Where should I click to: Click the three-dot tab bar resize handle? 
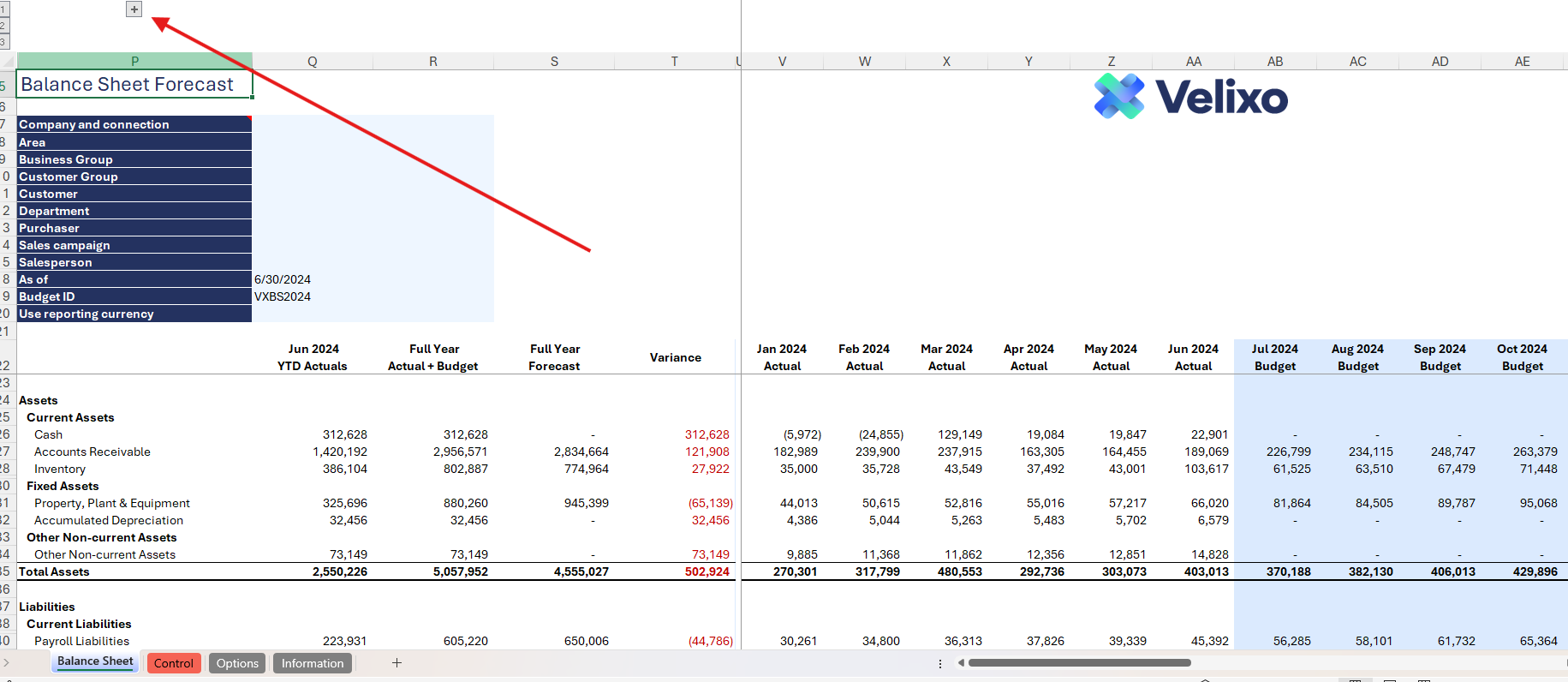pos(940,663)
